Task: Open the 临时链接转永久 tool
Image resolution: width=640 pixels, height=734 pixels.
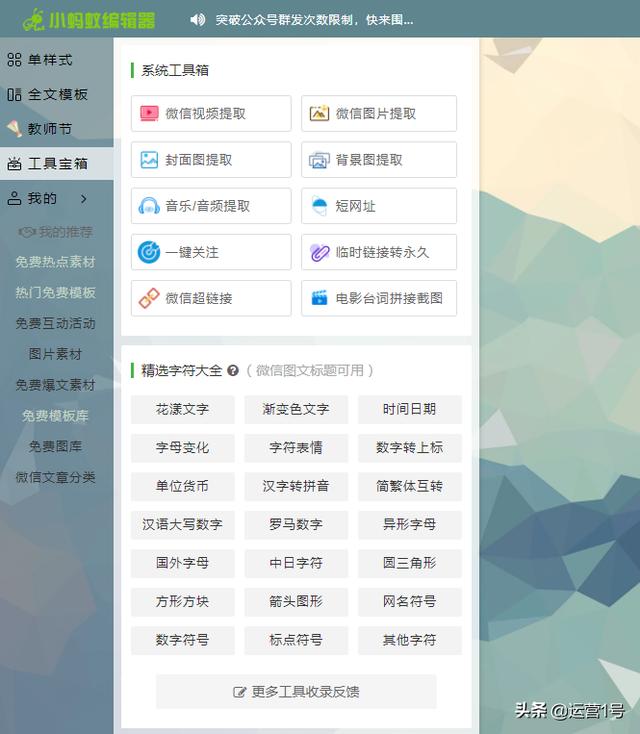Action: (379, 252)
